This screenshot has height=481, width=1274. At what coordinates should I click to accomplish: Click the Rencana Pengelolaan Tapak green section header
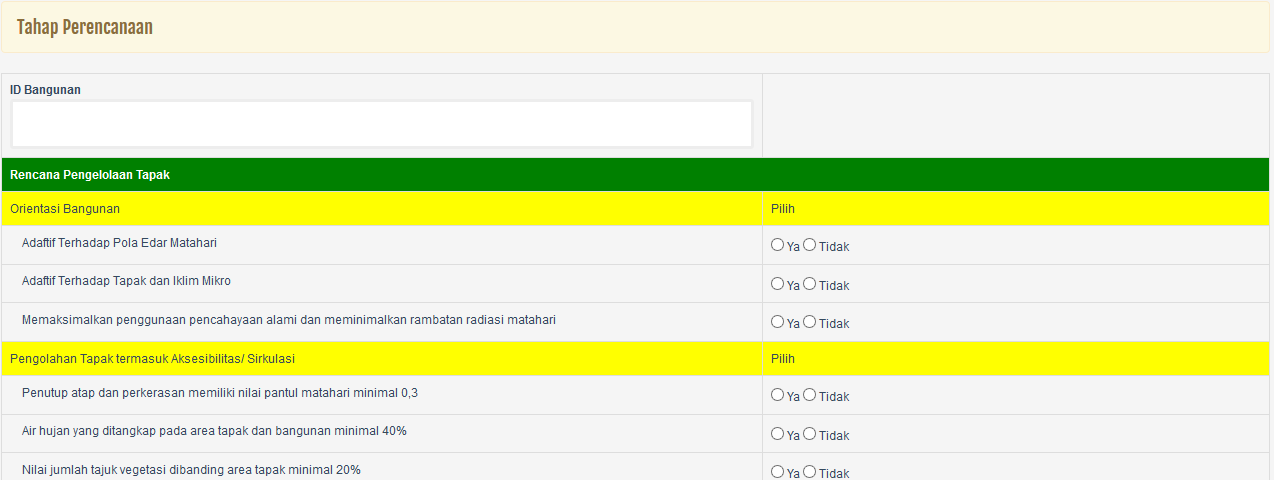(x=90, y=175)
